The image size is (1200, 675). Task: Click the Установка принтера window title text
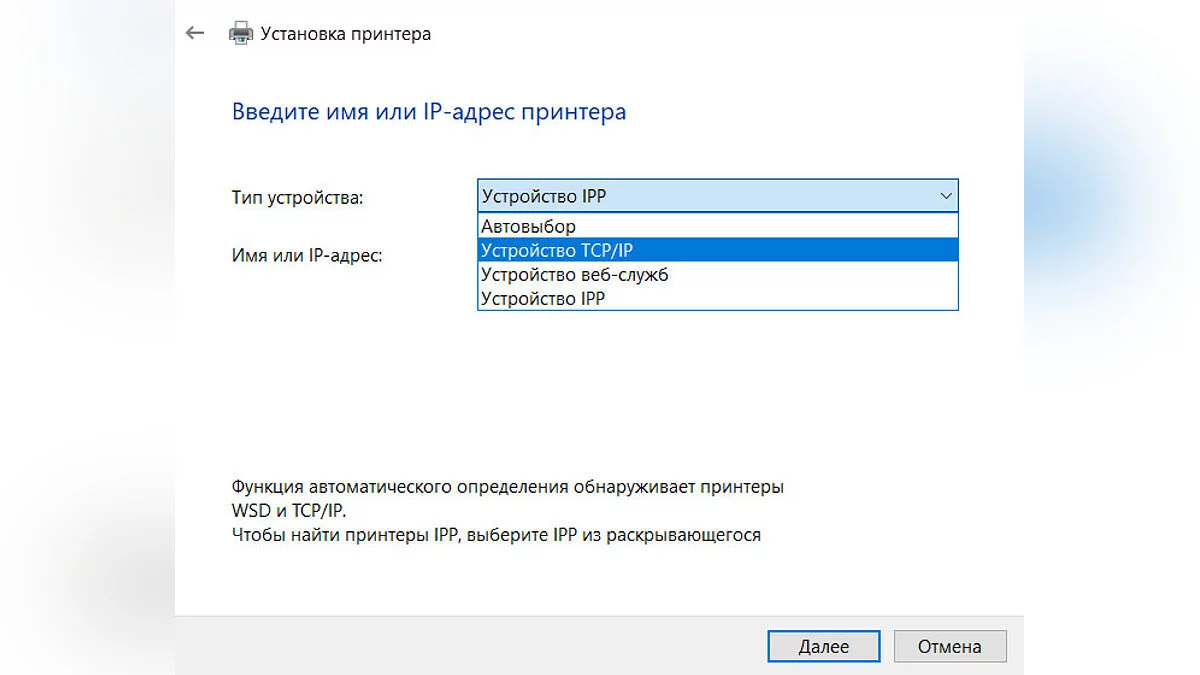(x=346, y=34)
